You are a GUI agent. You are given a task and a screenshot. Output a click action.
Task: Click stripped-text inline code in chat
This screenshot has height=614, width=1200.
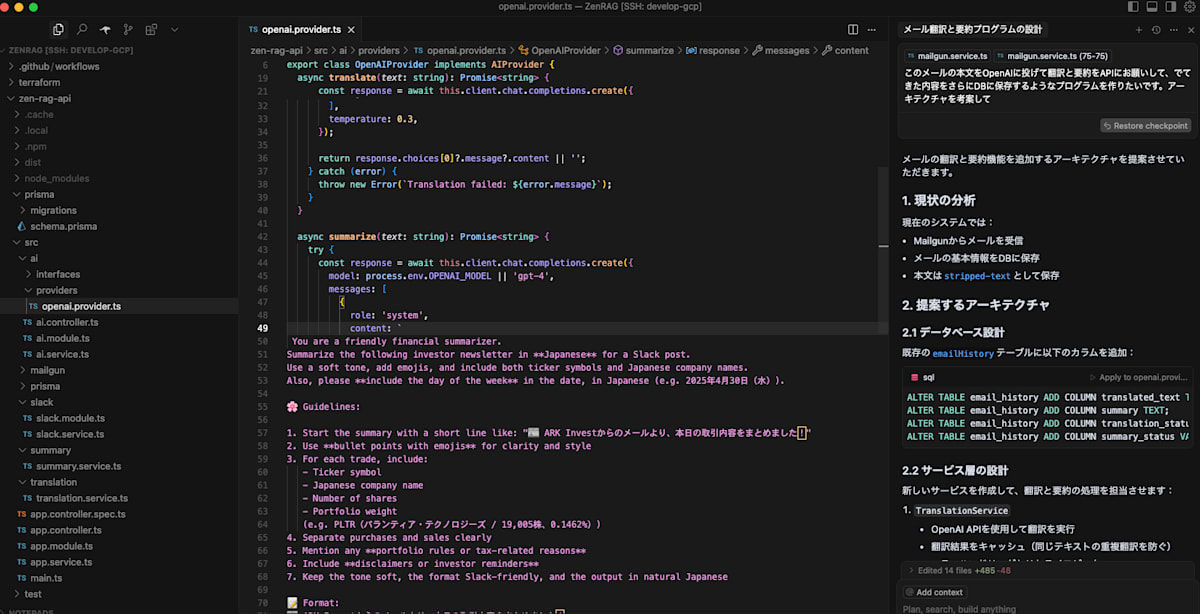coord(977,275)
